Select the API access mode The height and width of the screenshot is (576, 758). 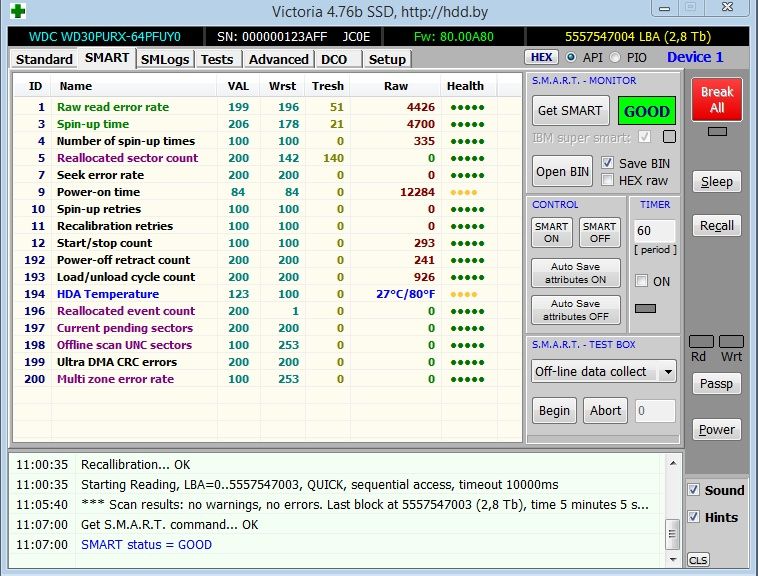pyautogui.click(x=571, y=58)
